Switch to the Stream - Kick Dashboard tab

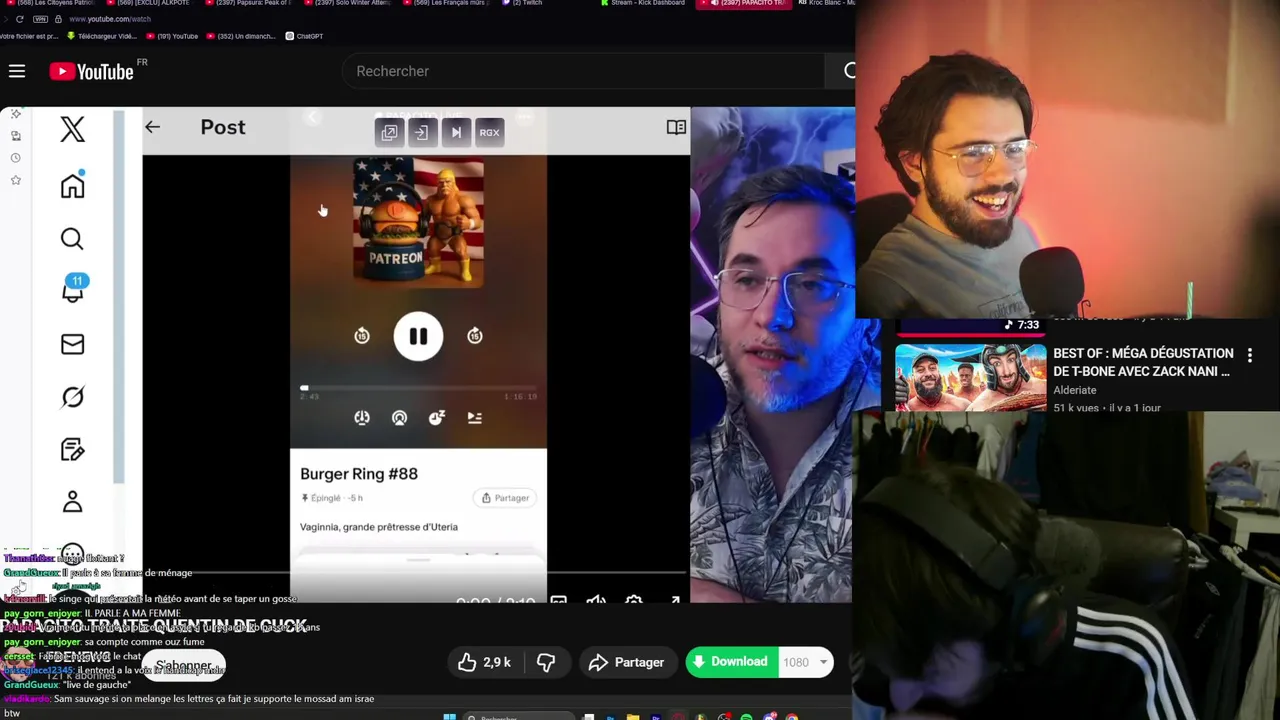tap(642, 3)
